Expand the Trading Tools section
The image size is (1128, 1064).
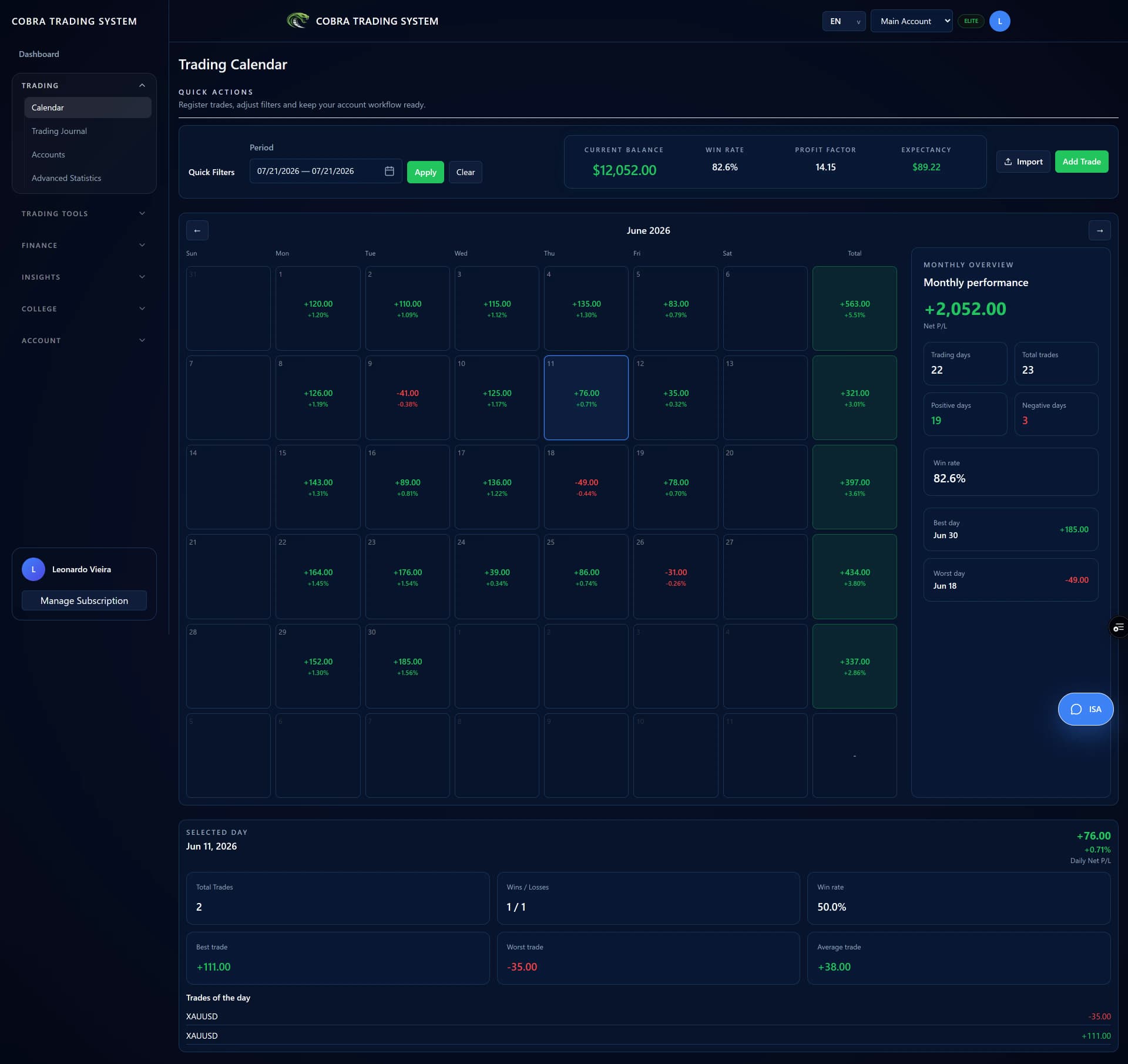[84, 214]
